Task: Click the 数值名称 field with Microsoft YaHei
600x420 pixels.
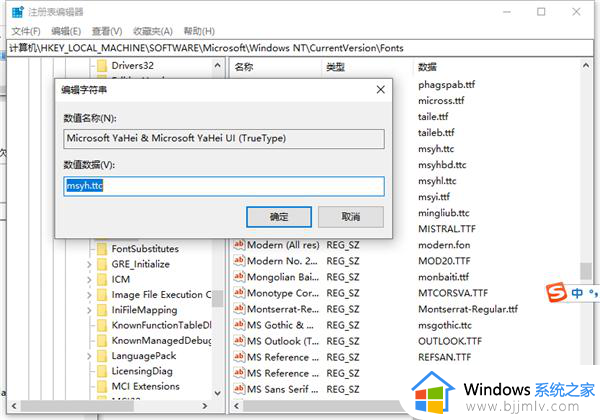Action: click(x=224, y=138)
